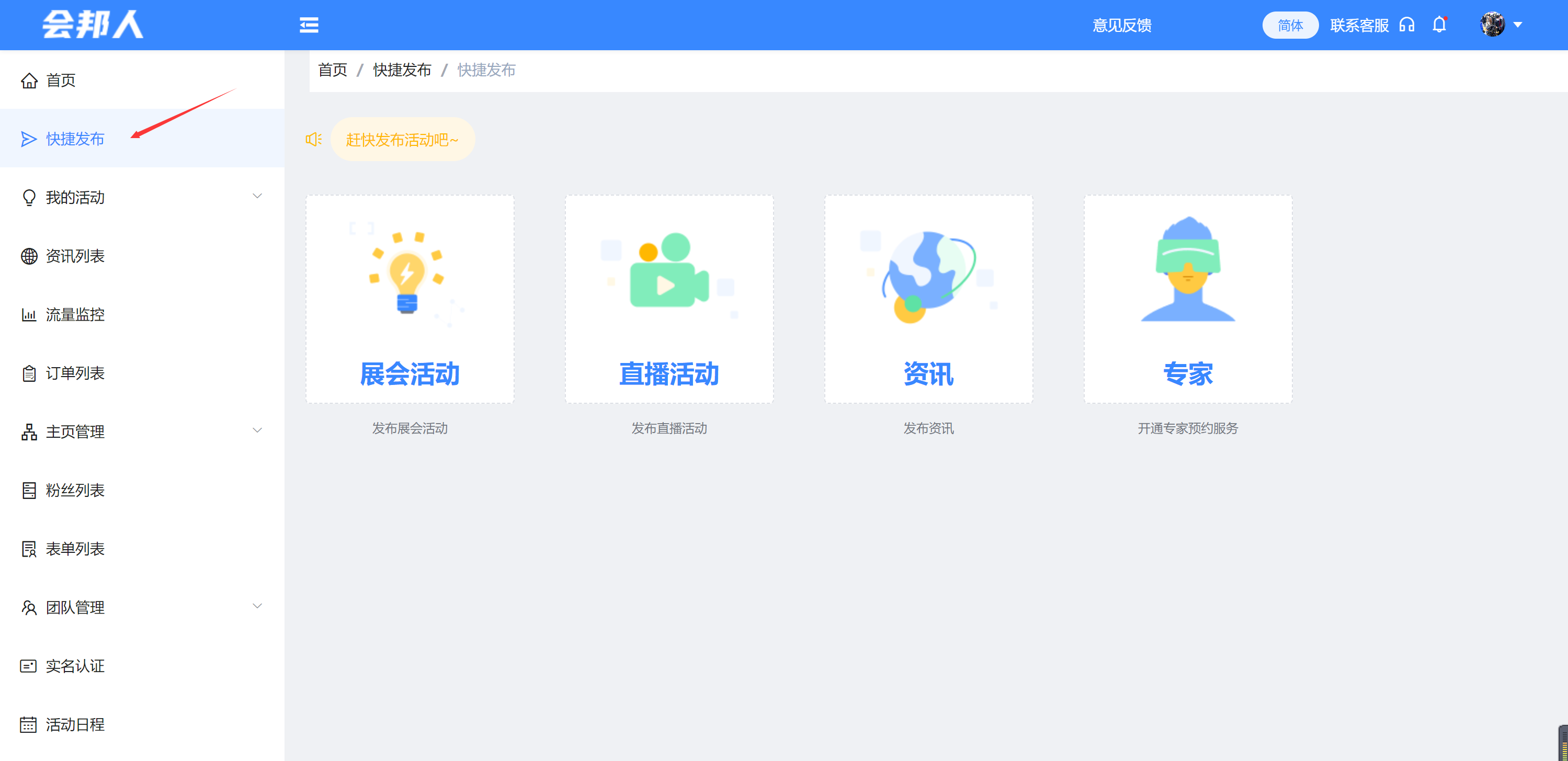Expand the 主页管理 submenu chevron
1568x761 pixels.
pos(257,430)
